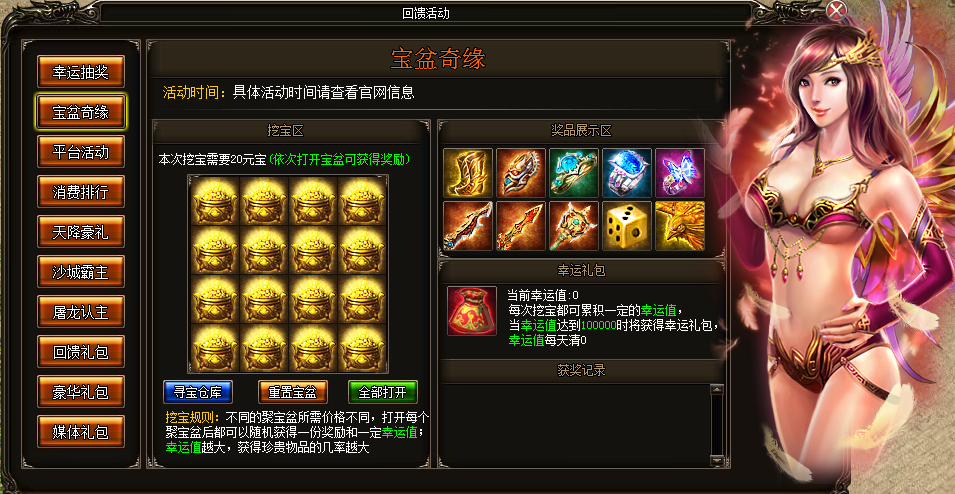Click the golden phoenix prize icon
The height and width of the screenshot is (494, 955).
pos(680,226)
